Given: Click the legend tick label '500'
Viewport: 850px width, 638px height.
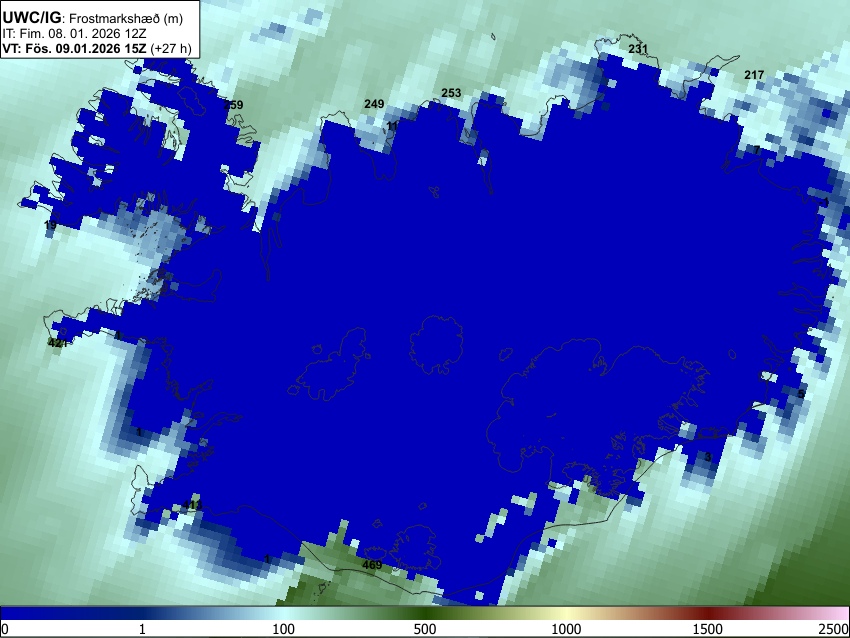Looking at the screenshot, I should click(425, 629).
